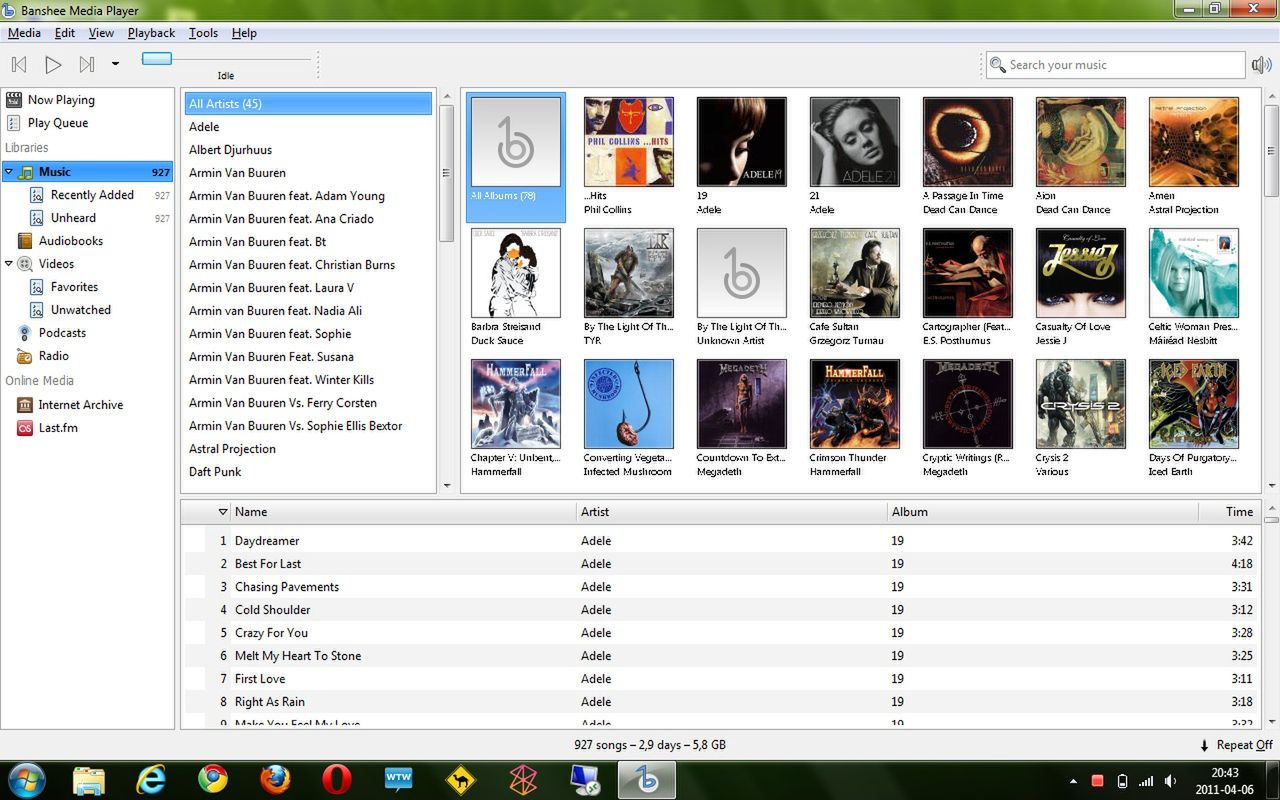Viewport: 1280px width, 800px height.
Task: Select the Play Queue source
Action: tap(88, 123)
